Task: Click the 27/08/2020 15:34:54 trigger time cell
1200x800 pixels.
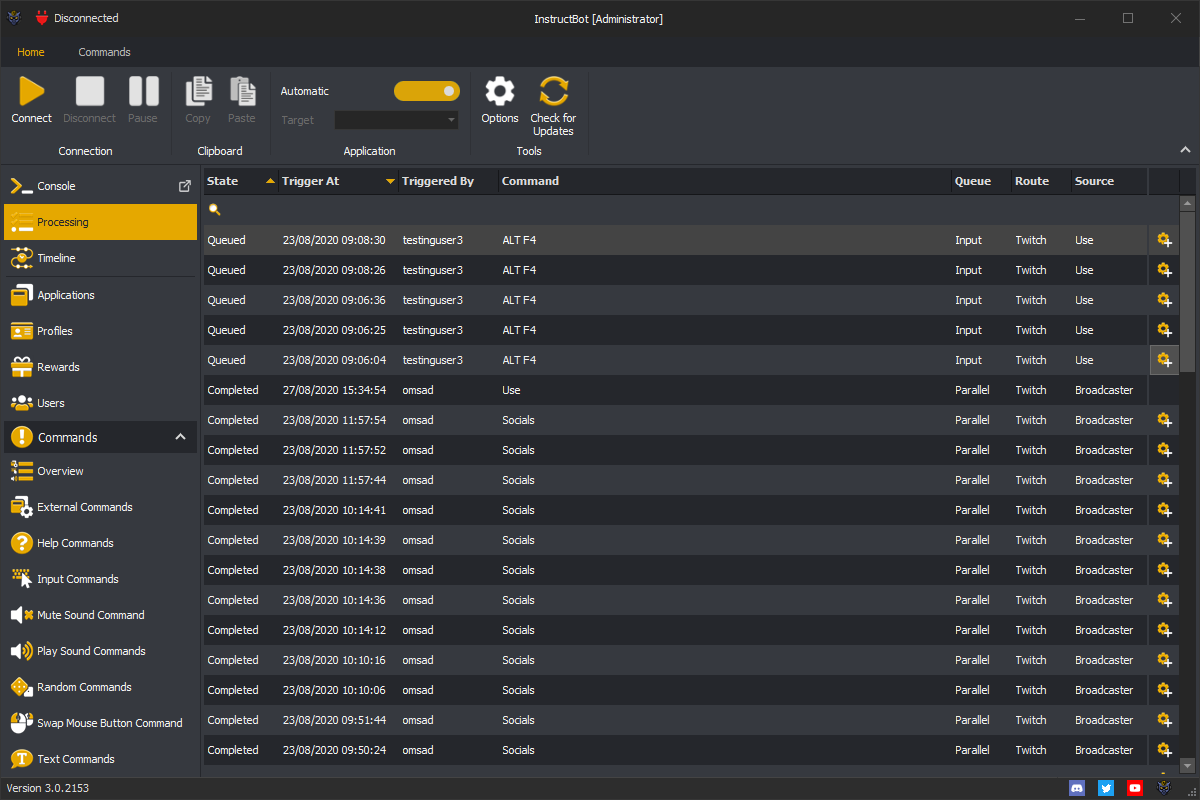Action: point(334,390)
